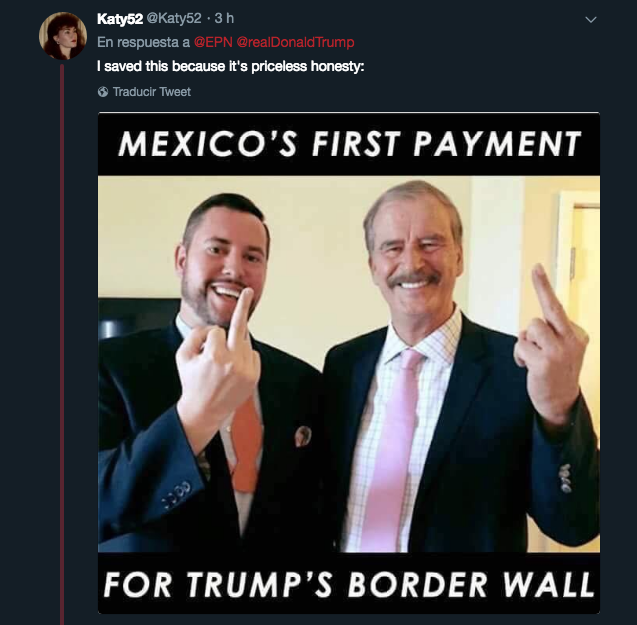Open the @EPN mention link
The width and height of the screenshot is (637, 625).
(213, 42)
